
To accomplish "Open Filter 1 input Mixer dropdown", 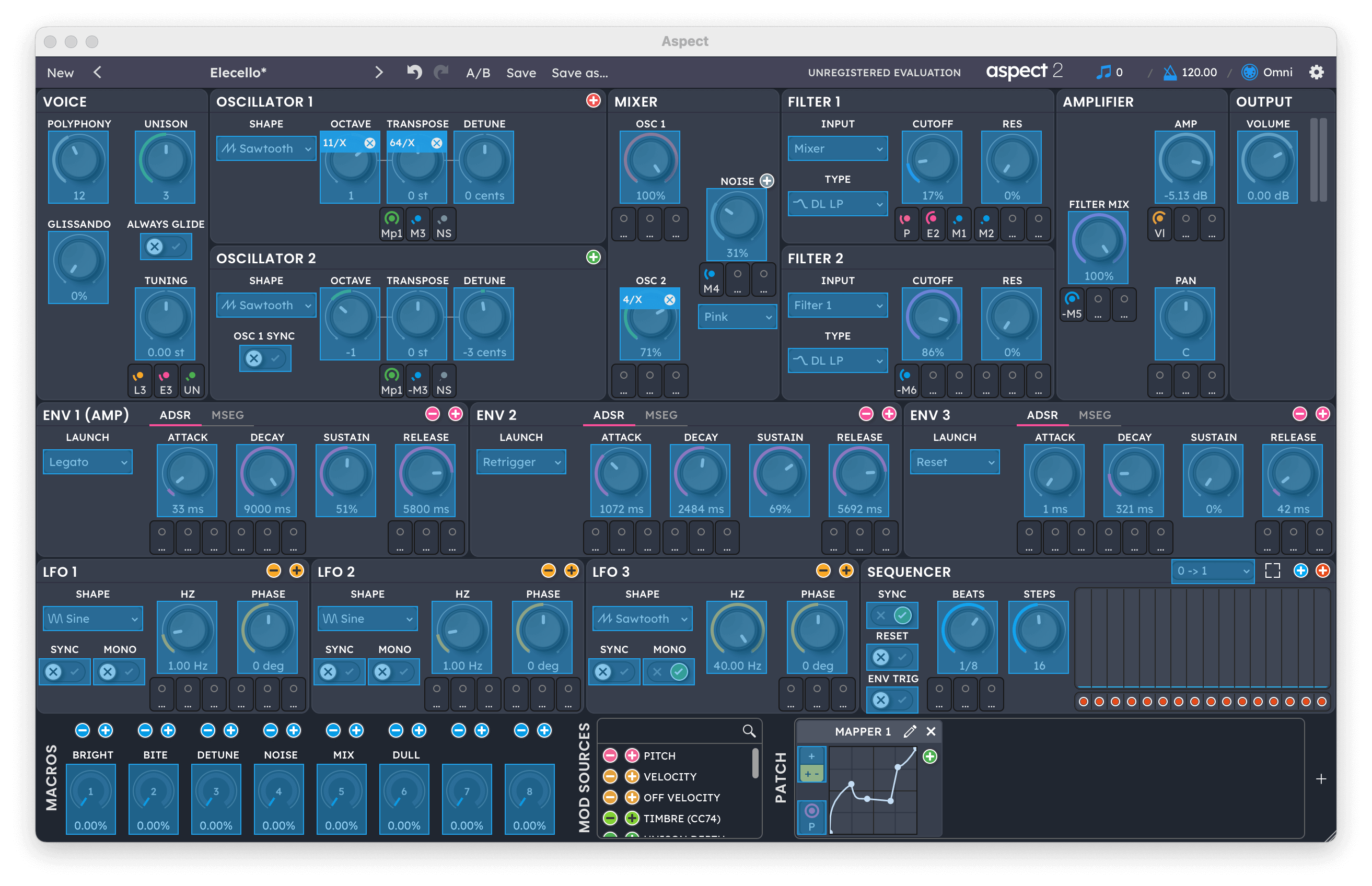I will (838, 148).
